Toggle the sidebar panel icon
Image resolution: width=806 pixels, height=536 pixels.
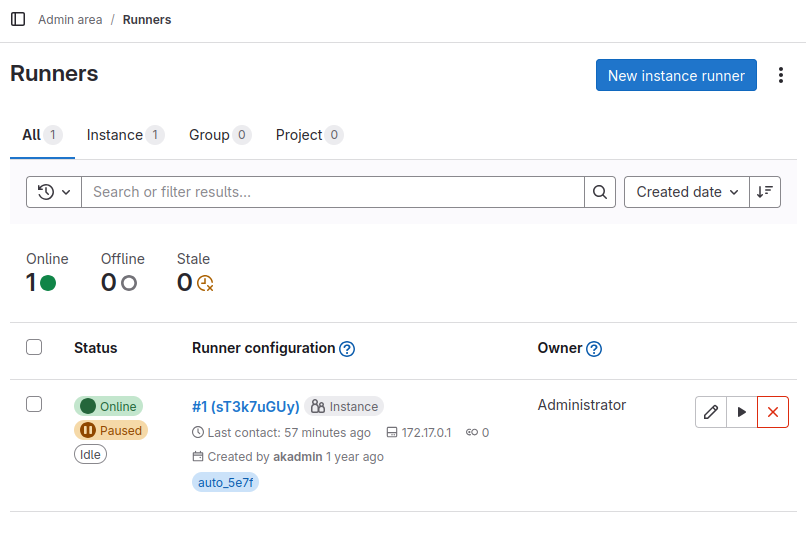tap(18, 19)
